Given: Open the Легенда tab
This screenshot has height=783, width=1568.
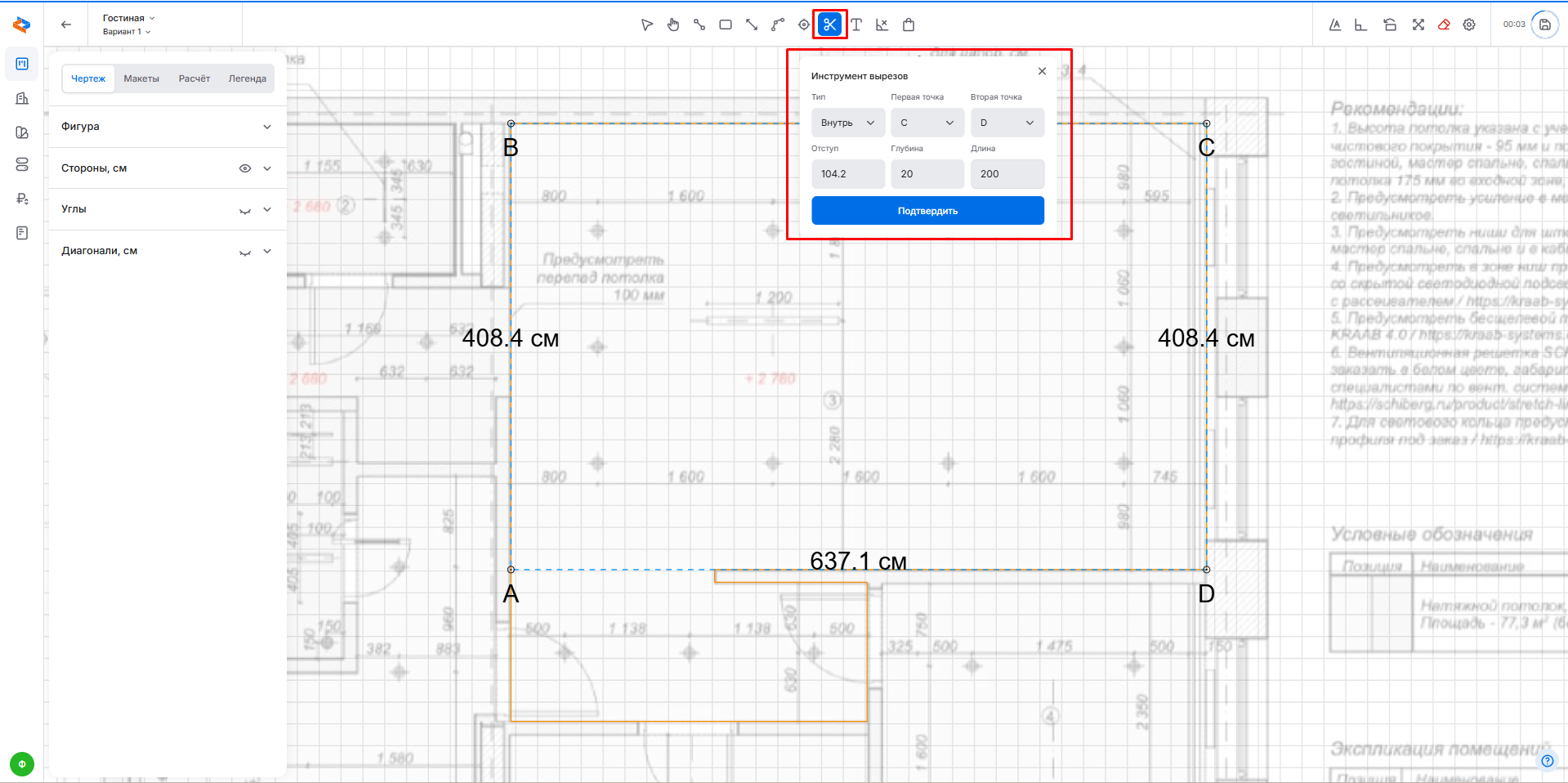Looking at the screenshot, I should 247,78.
